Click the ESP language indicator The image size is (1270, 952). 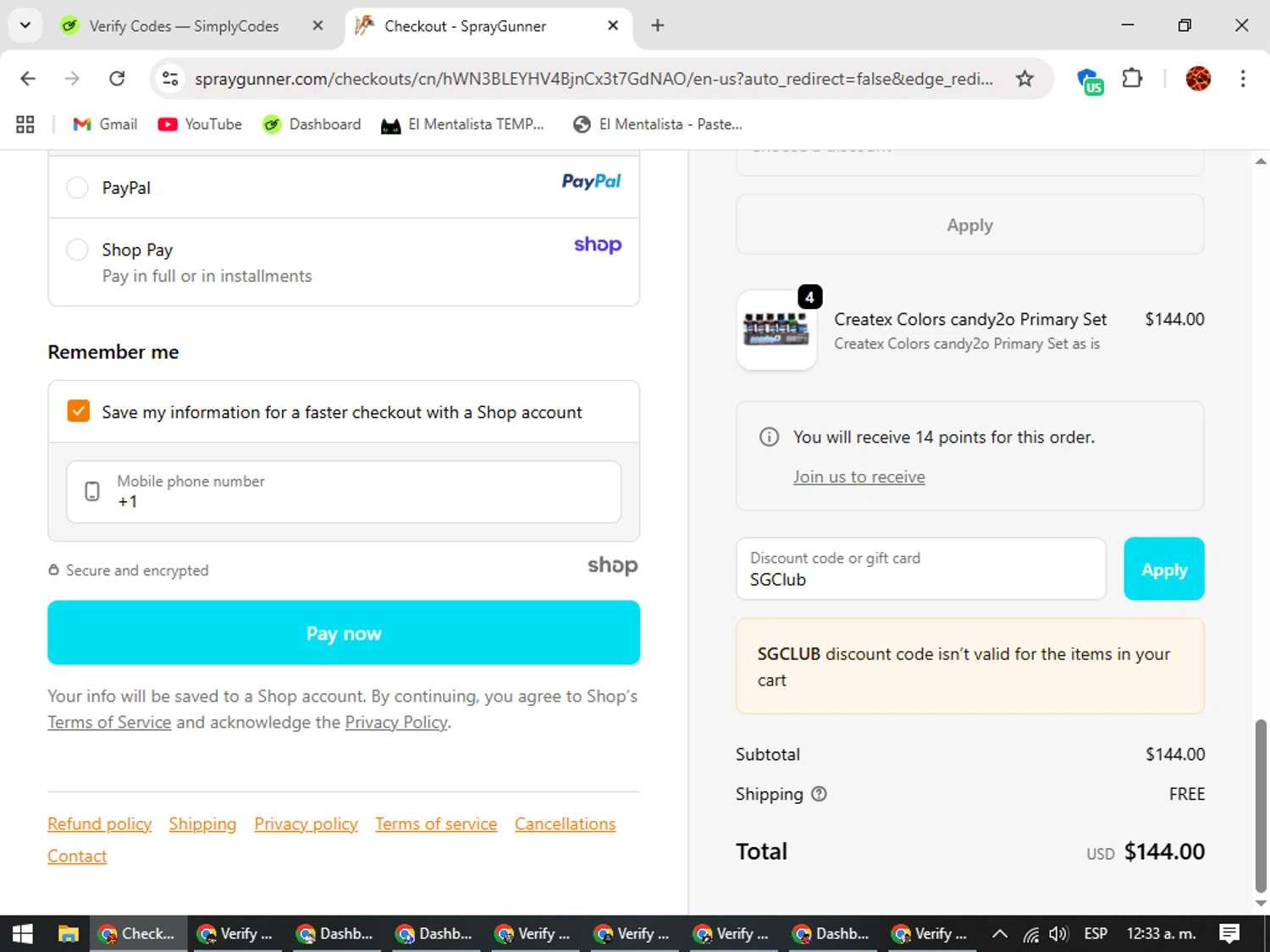[x=1096, y=933]
